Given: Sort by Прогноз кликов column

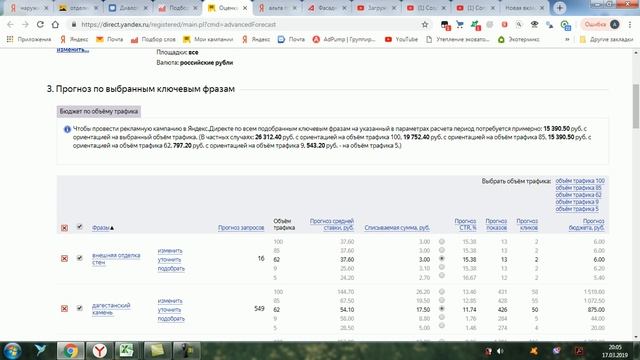Looking at the screenshot, I should (x=527, y=224).
